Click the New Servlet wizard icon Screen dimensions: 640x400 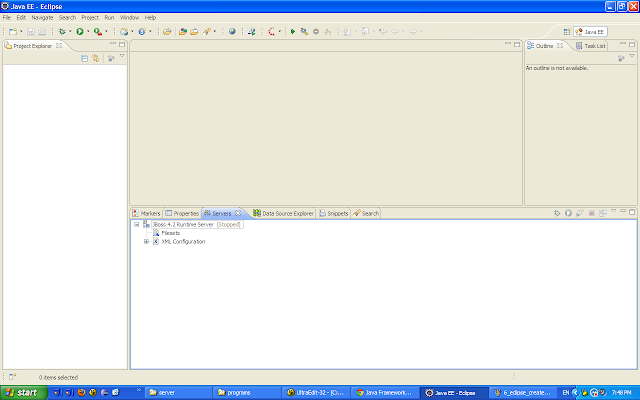(x=142, y=31)
